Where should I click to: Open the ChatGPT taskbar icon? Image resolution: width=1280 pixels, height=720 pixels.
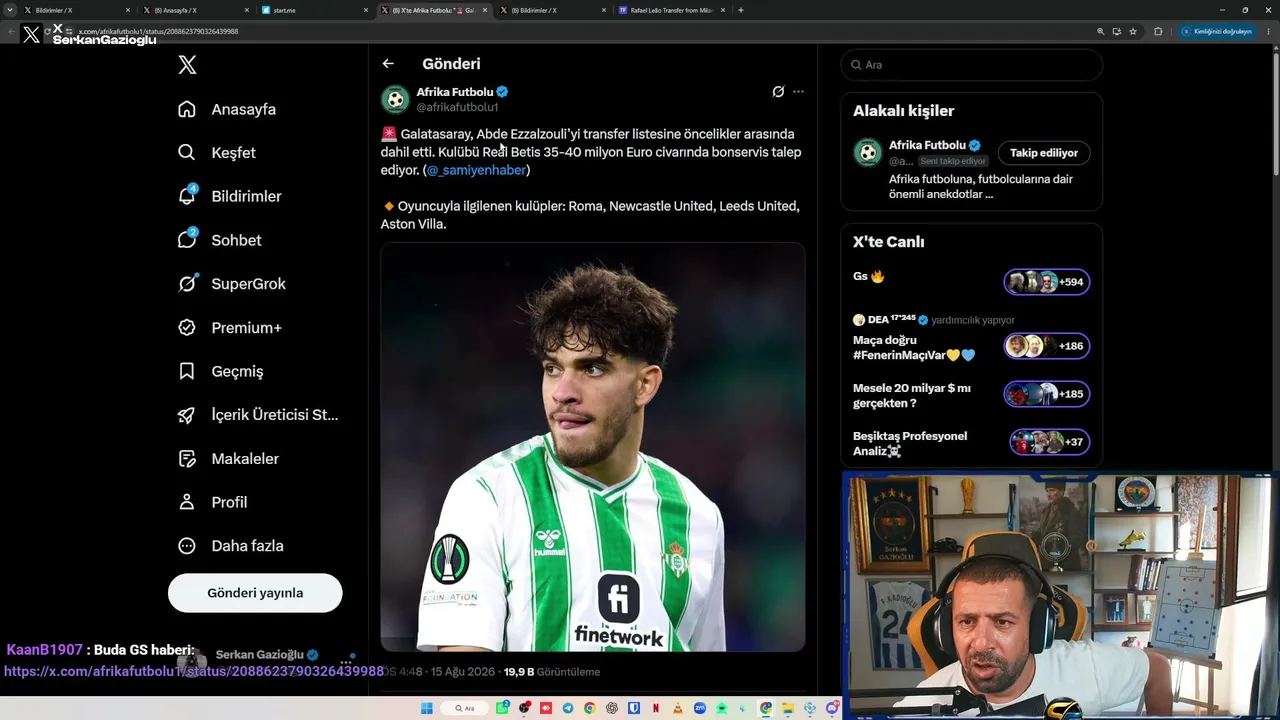click(x=612, y=708)
